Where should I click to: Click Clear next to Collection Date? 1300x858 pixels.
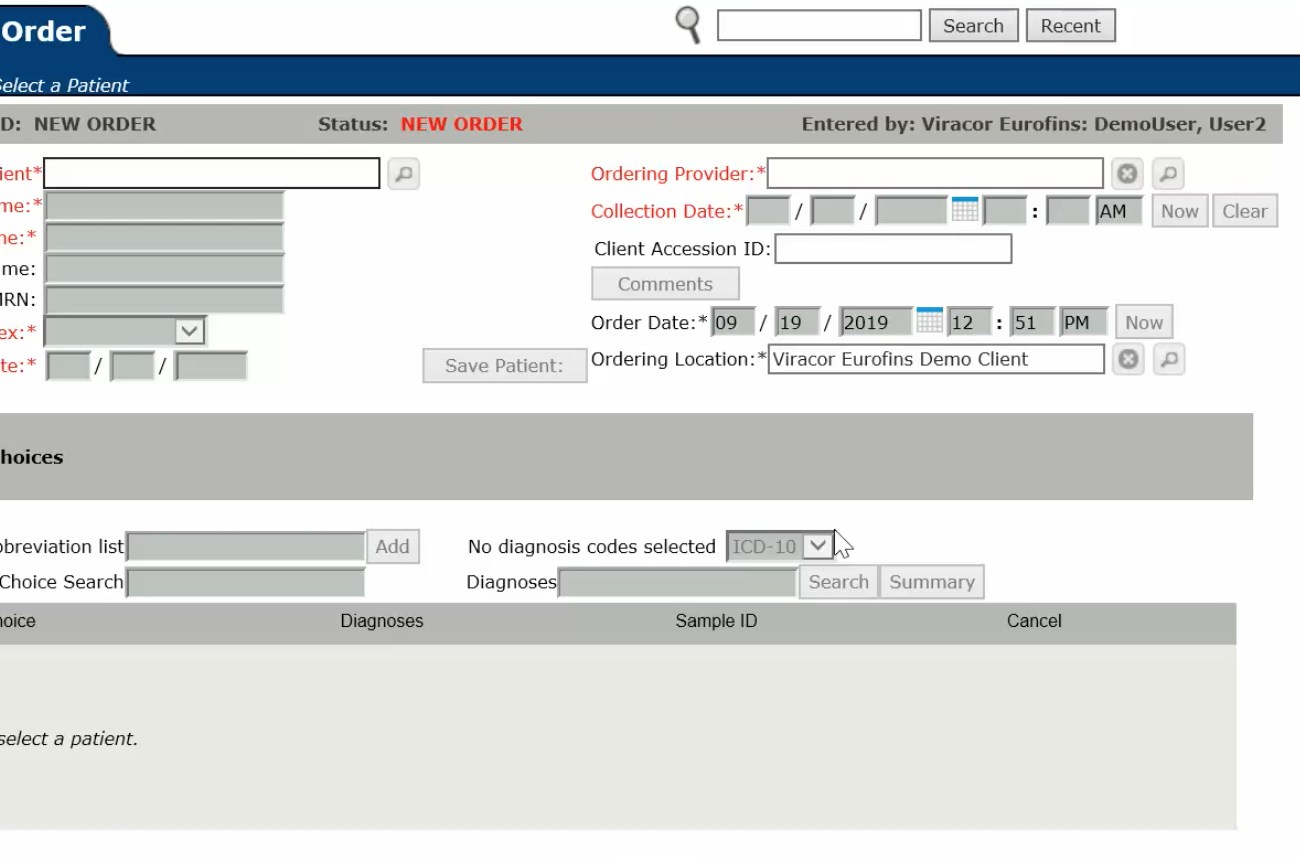click(1244, 211)
